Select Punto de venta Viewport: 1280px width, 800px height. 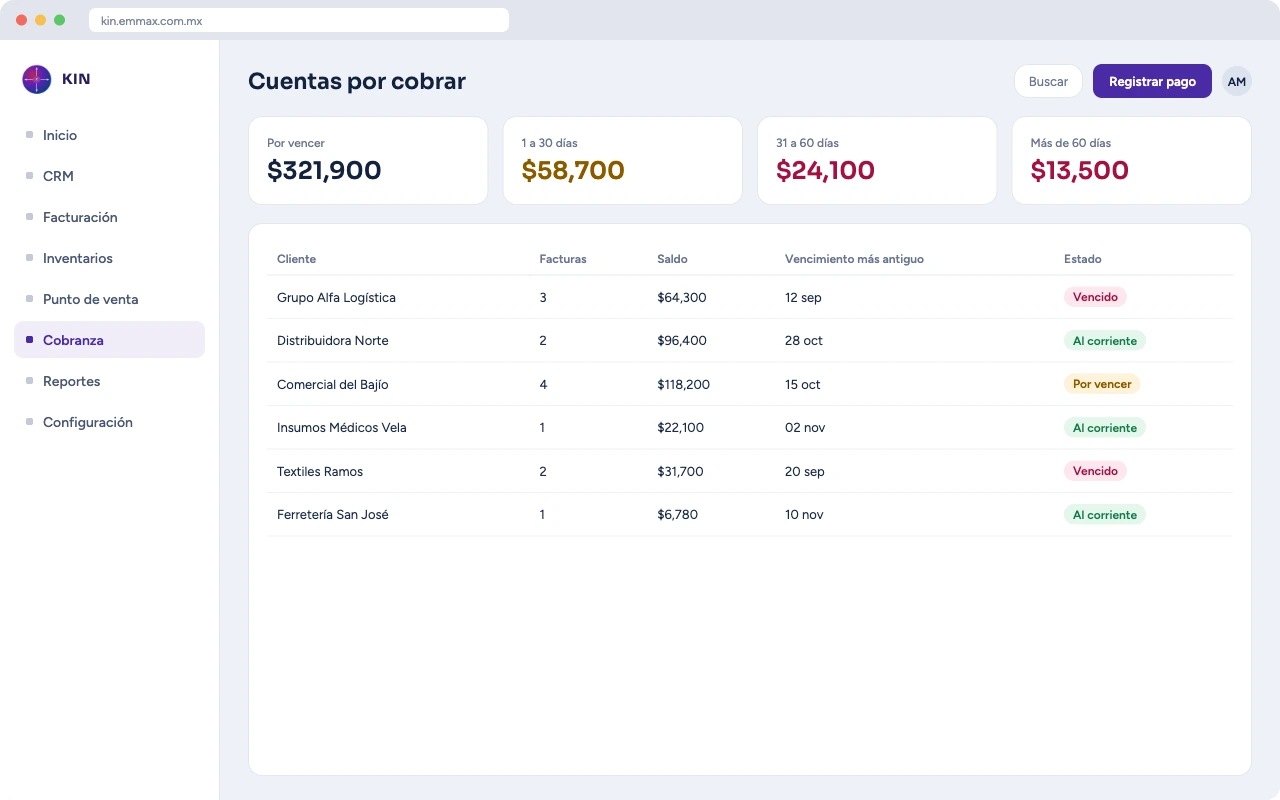click(x=109, y=299)
